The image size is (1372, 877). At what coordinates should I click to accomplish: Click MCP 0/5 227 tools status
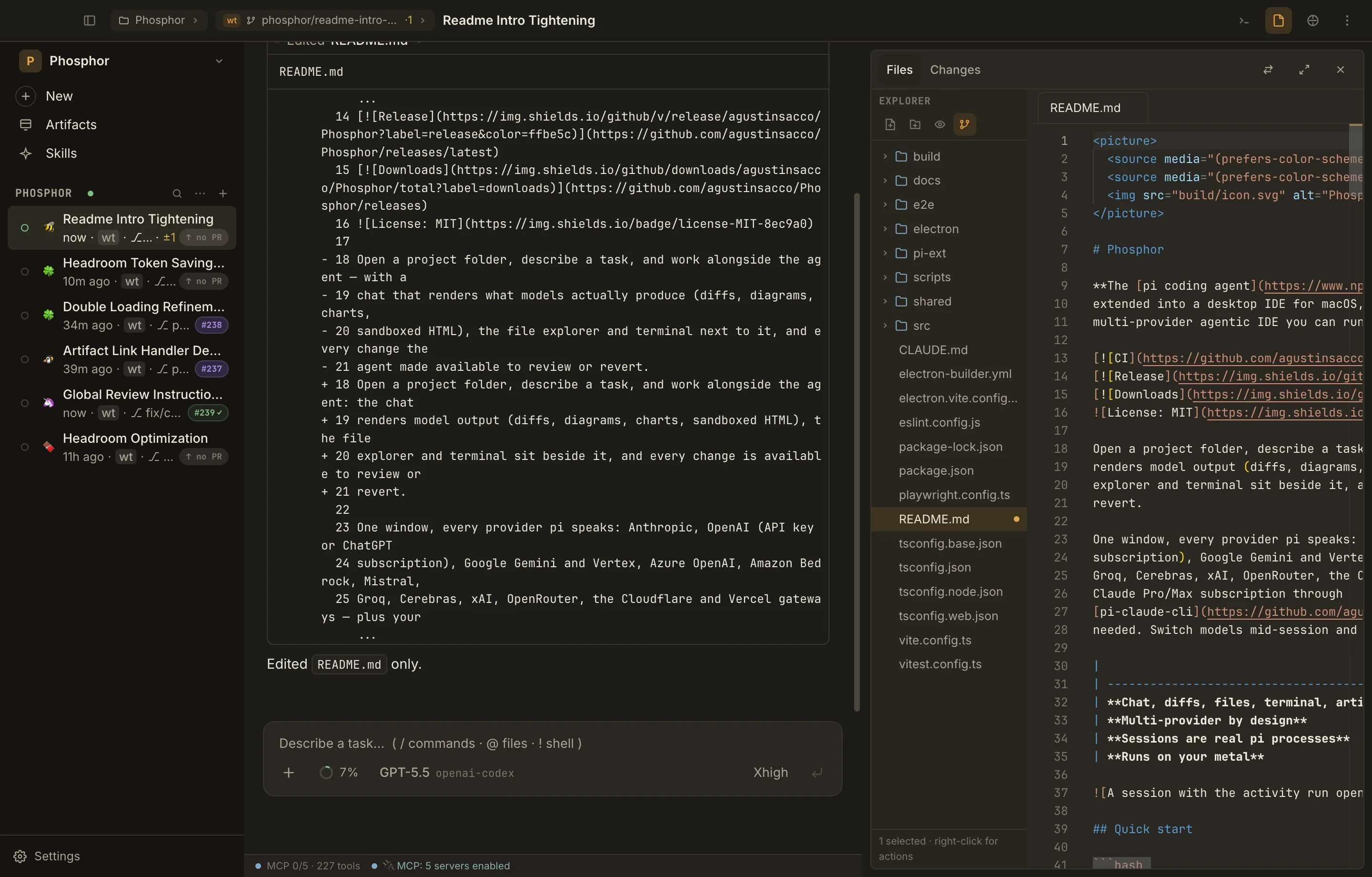point(308,866)
